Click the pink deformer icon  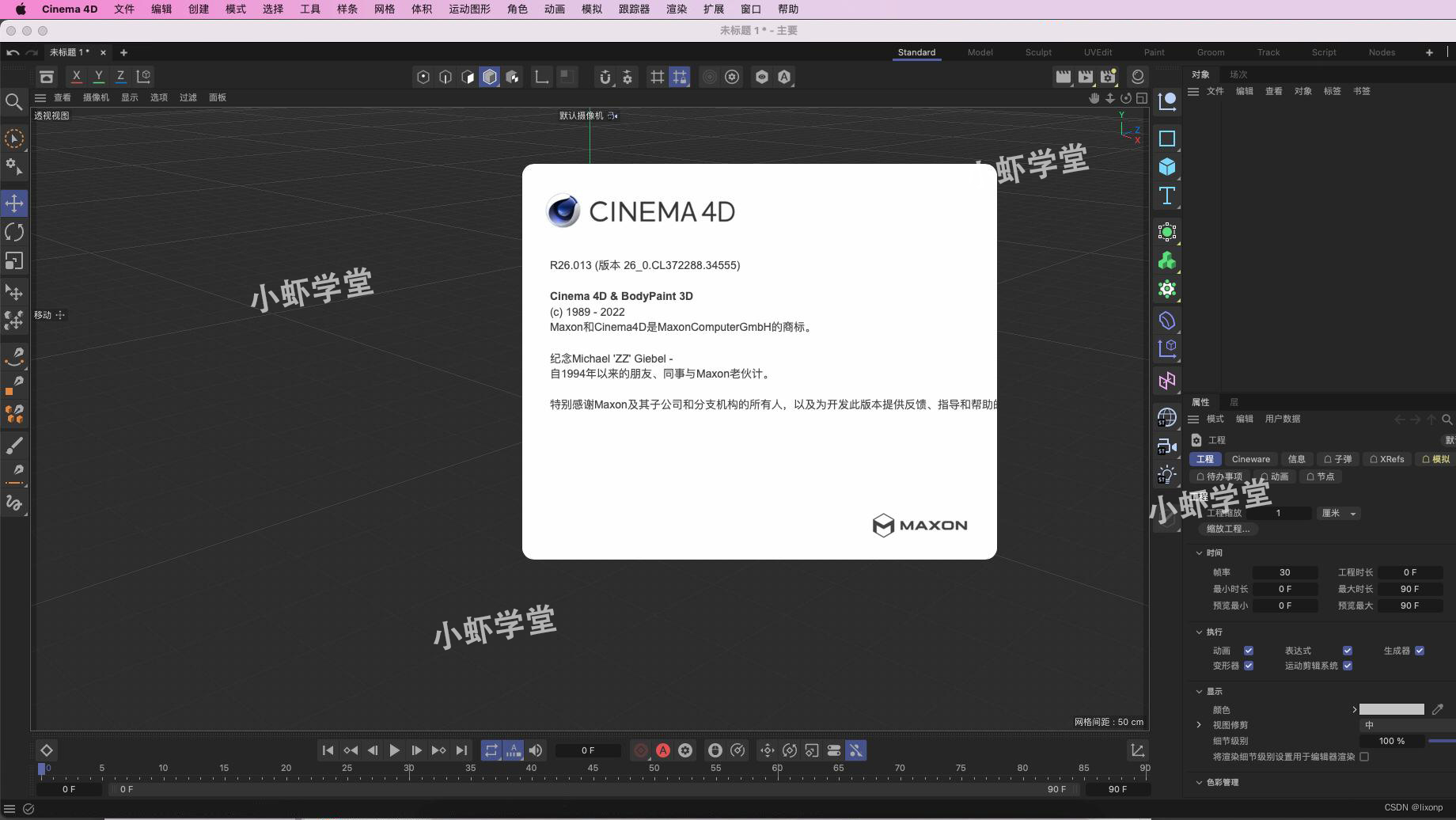1167,381
